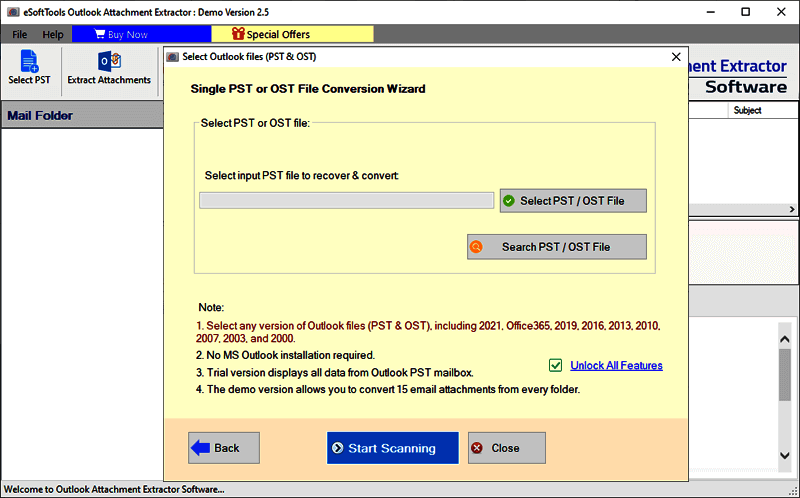Screen dimensions: 800x498
Task: Click the Select PST / OST File button
Action: [x=573, y=201]
